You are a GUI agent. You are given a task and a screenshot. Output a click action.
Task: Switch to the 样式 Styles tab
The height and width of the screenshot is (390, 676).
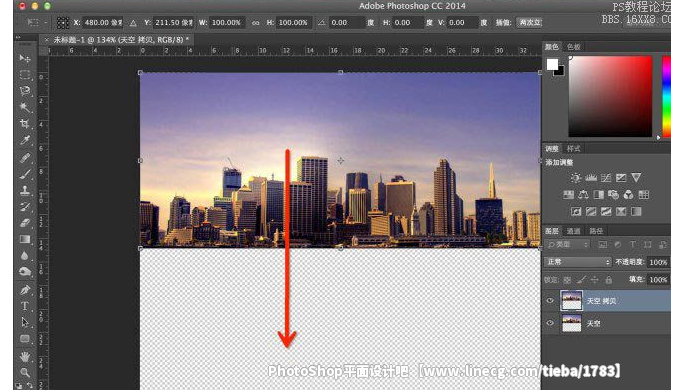[573, 149]
